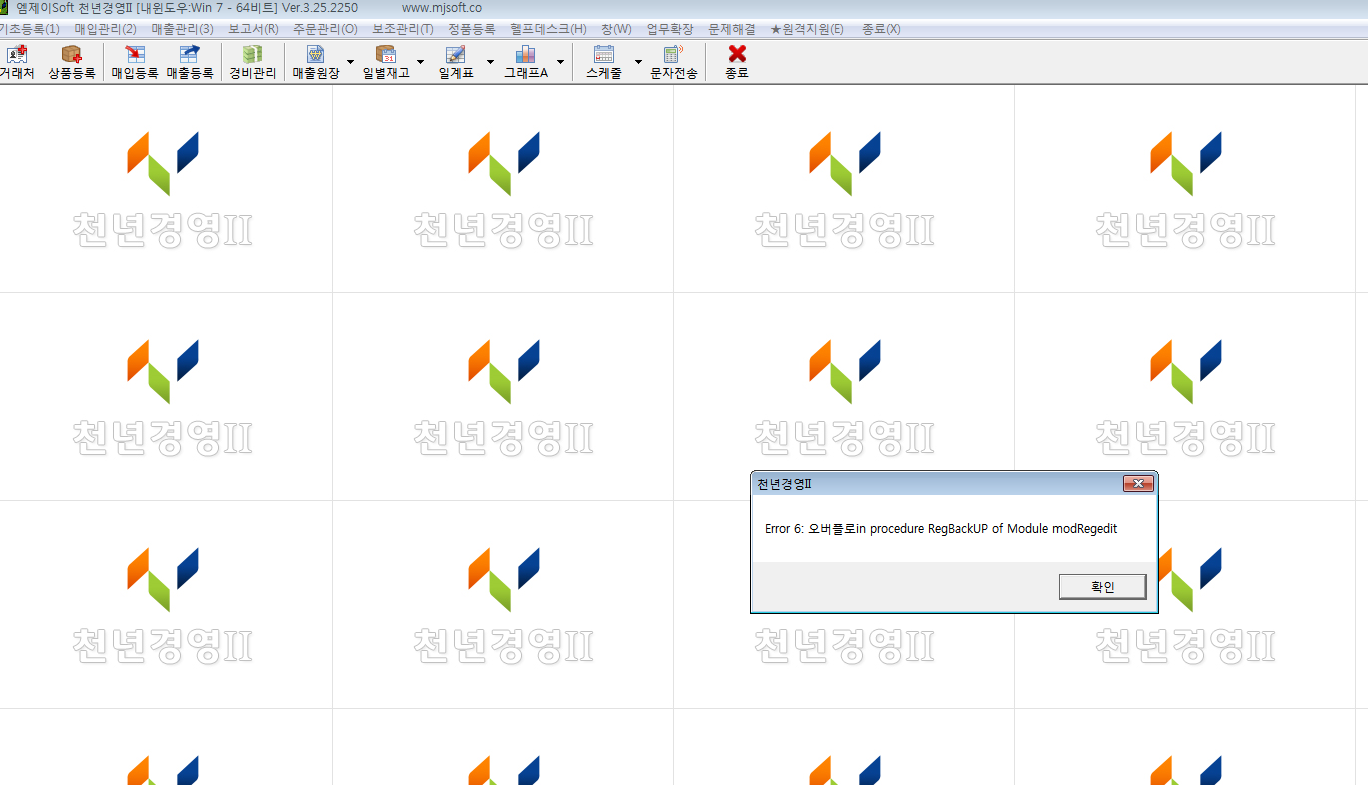Open the 일계표 daily summary icon

point(456,62)
